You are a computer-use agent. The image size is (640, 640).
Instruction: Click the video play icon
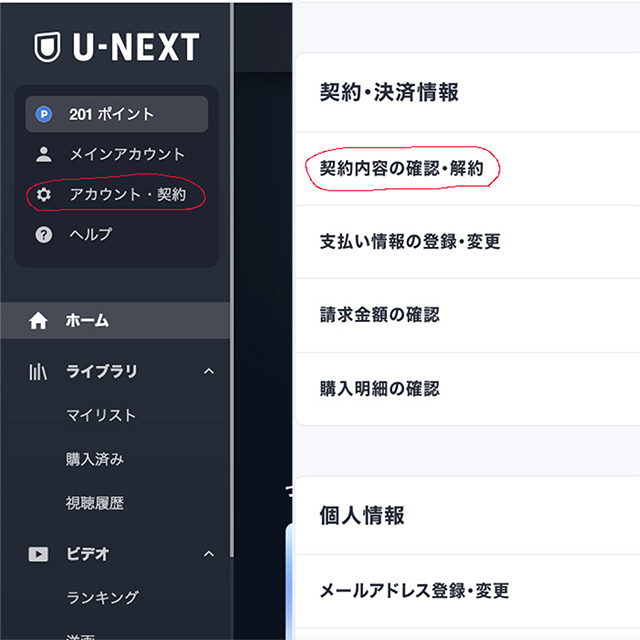tap(38, 554)
